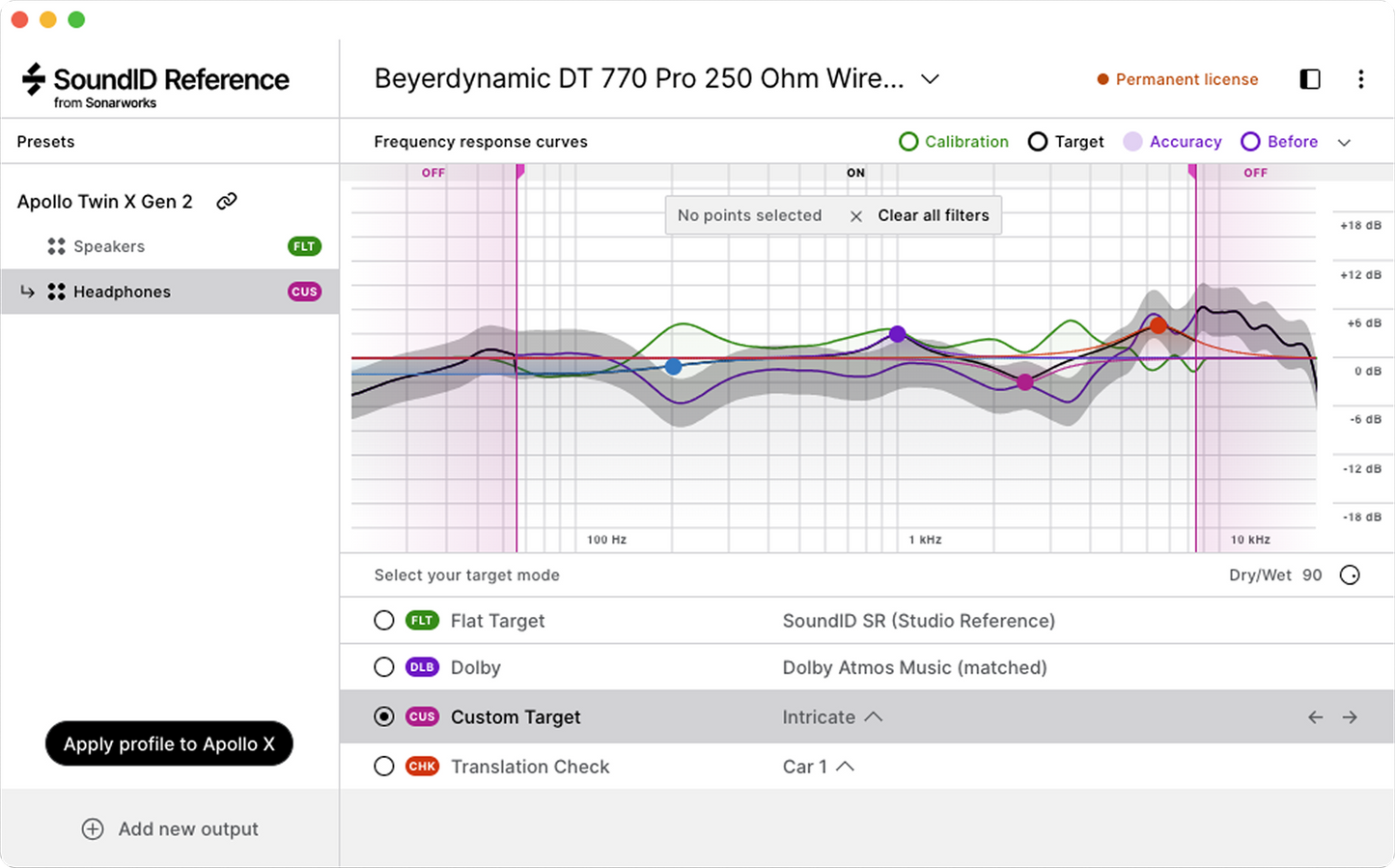Viewport: 1395px width, 868px height.
Task: Collapse the Car 1 translation check selection
Action: 847,766
